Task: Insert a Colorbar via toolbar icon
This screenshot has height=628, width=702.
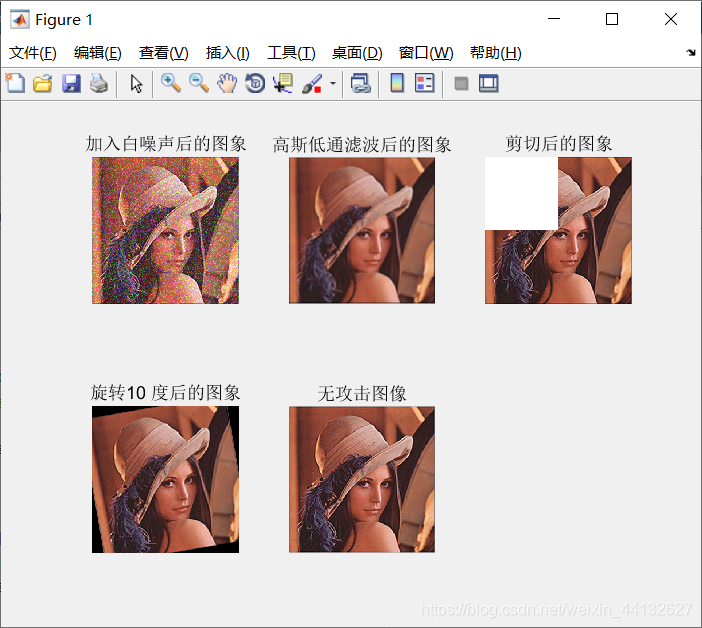Action: [397, 83]
